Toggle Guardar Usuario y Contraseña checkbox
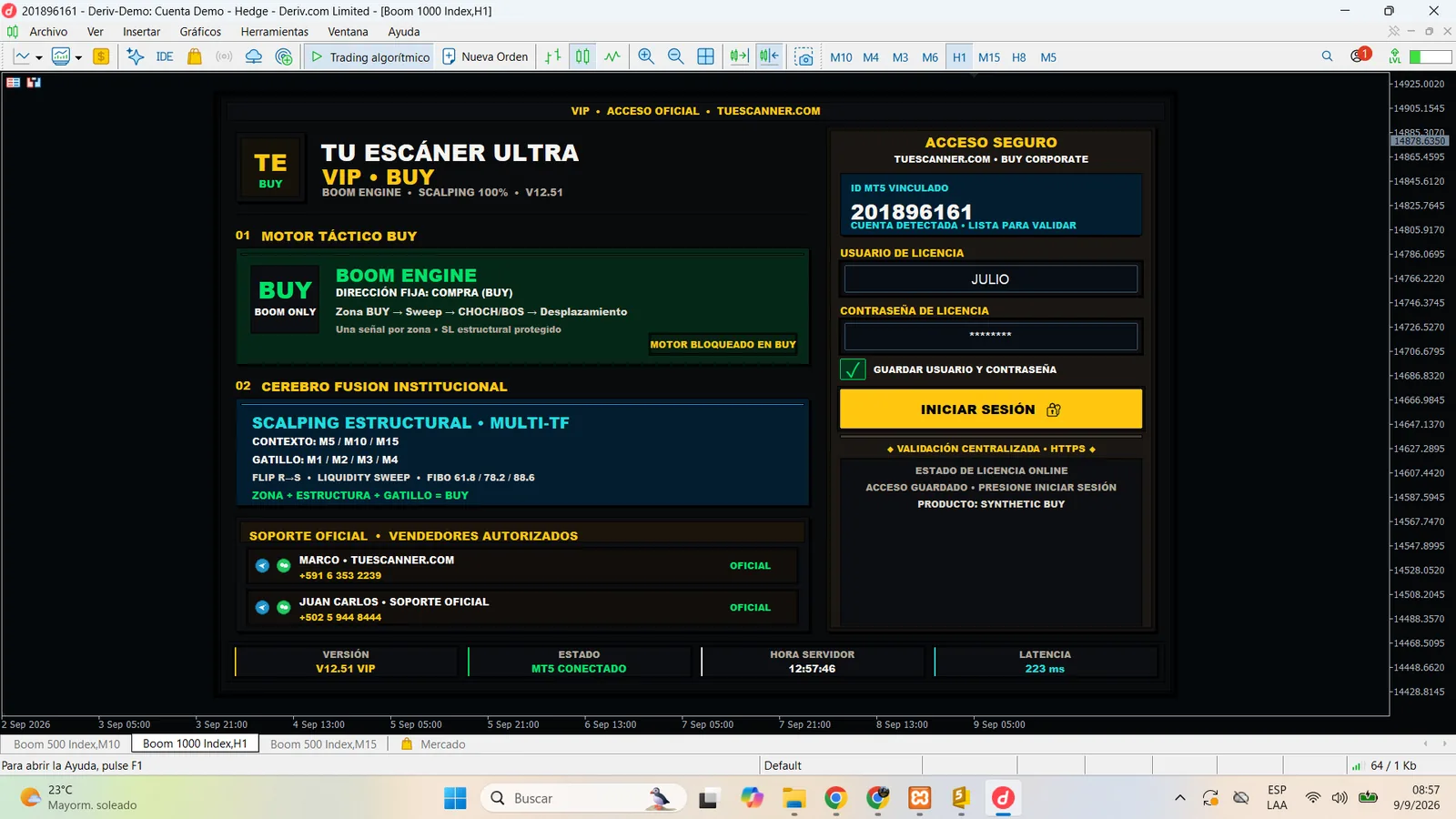 853,369
